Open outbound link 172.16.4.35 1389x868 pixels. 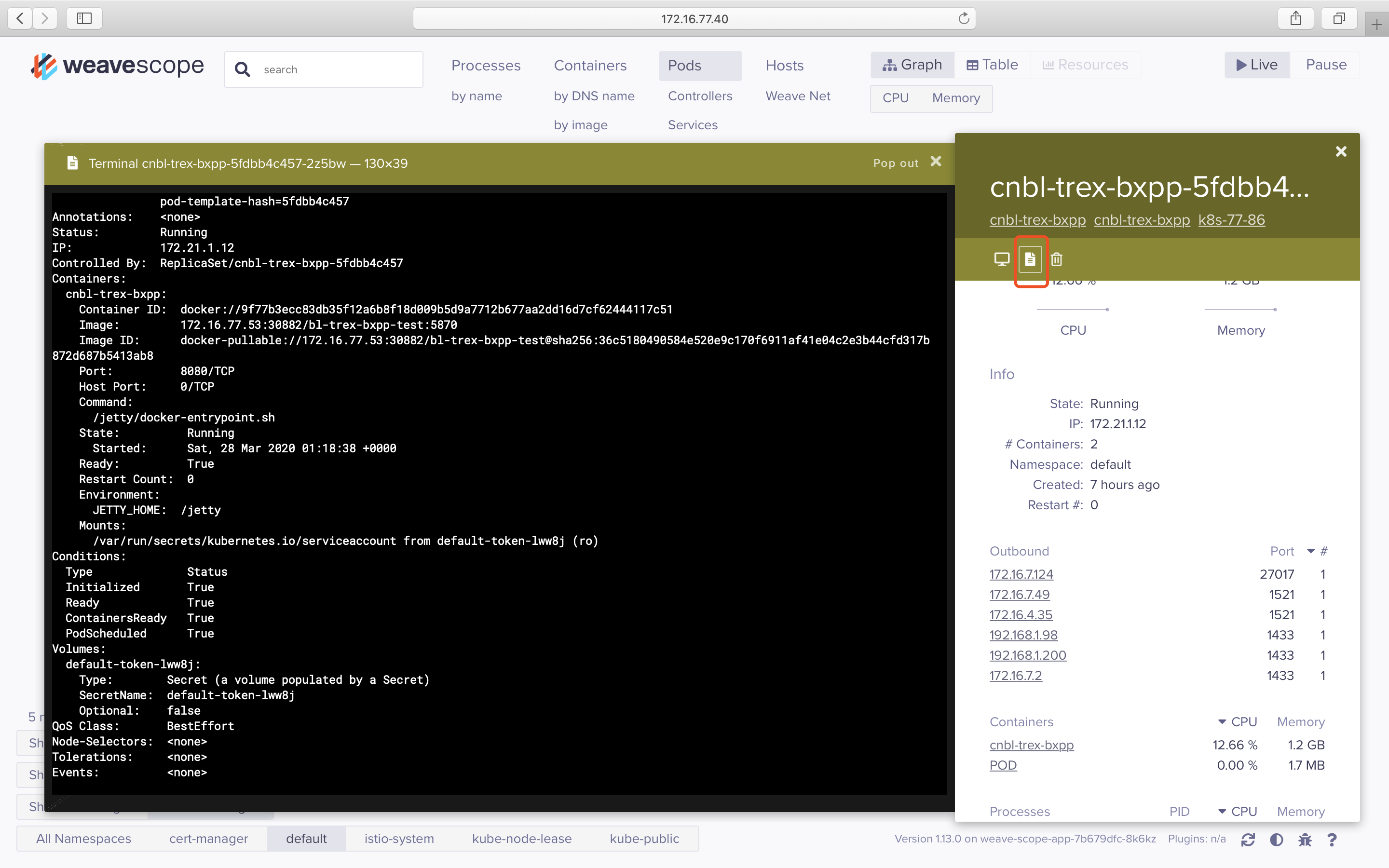click(1021, 615)
